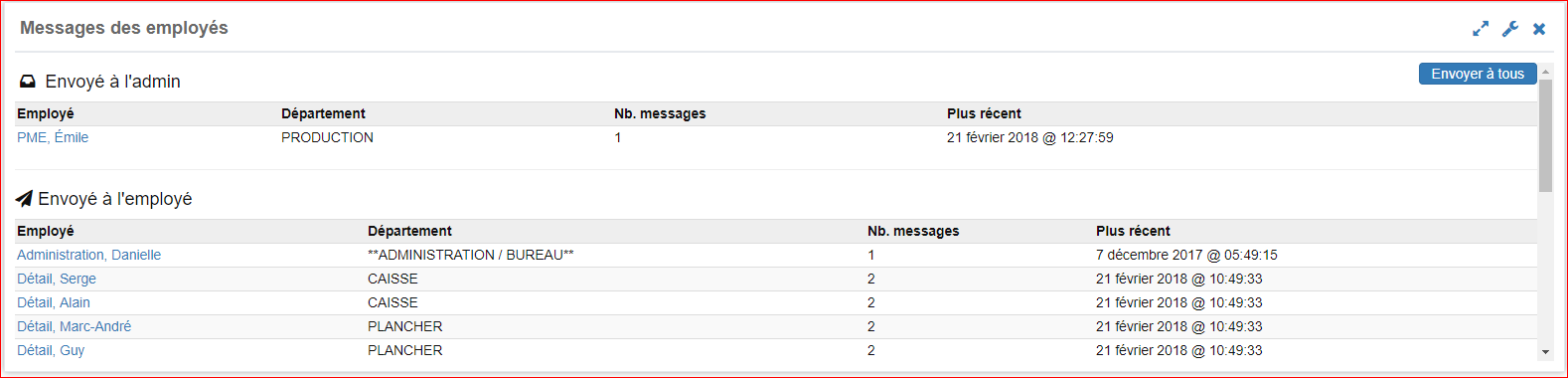Click the scrollbar up arrow
1568x378 pixels.
pos(1545,72)
